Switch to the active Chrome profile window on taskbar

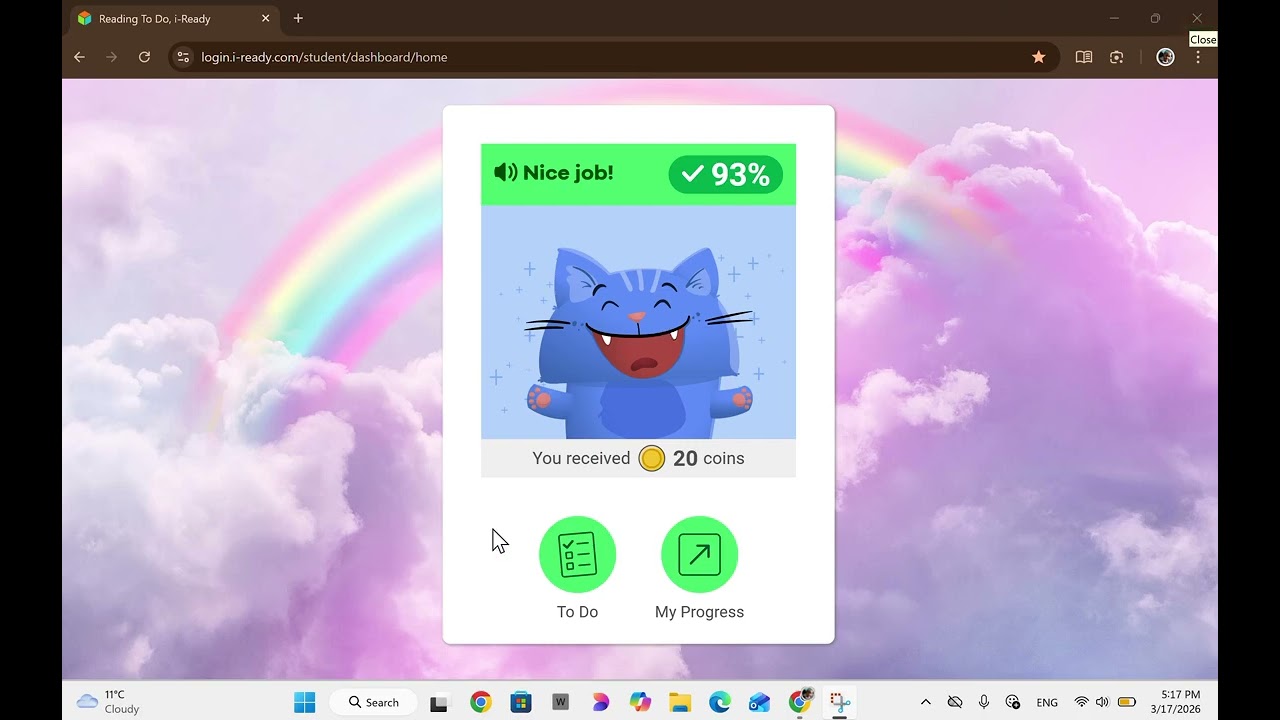point(800,702)
